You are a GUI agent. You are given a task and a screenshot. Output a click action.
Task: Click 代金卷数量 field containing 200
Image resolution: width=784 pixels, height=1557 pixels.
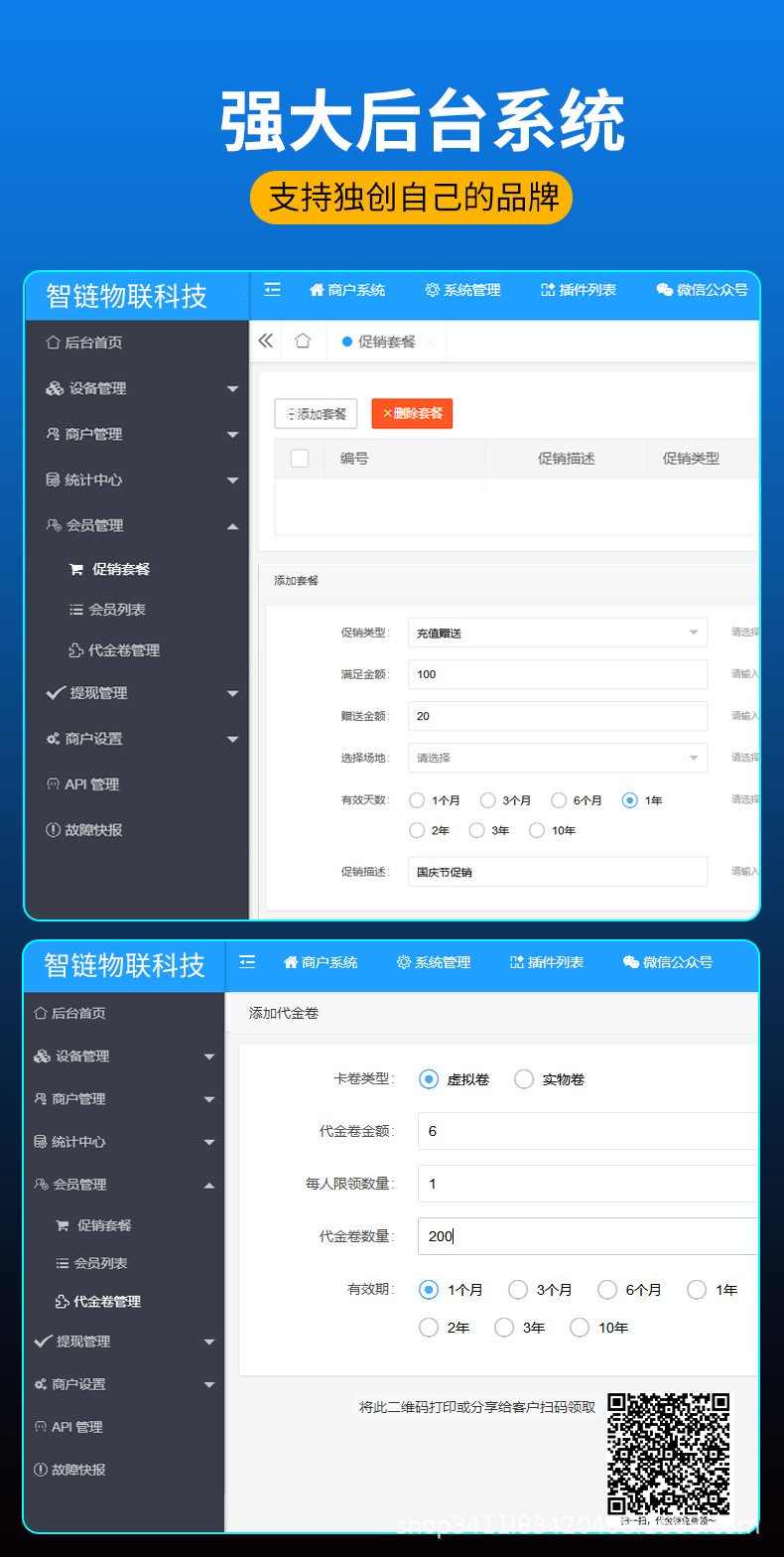tap(588, 1236)
